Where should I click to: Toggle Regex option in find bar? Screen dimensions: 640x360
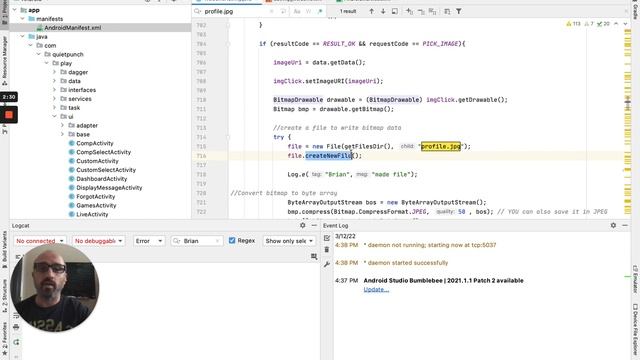(320, 11)
